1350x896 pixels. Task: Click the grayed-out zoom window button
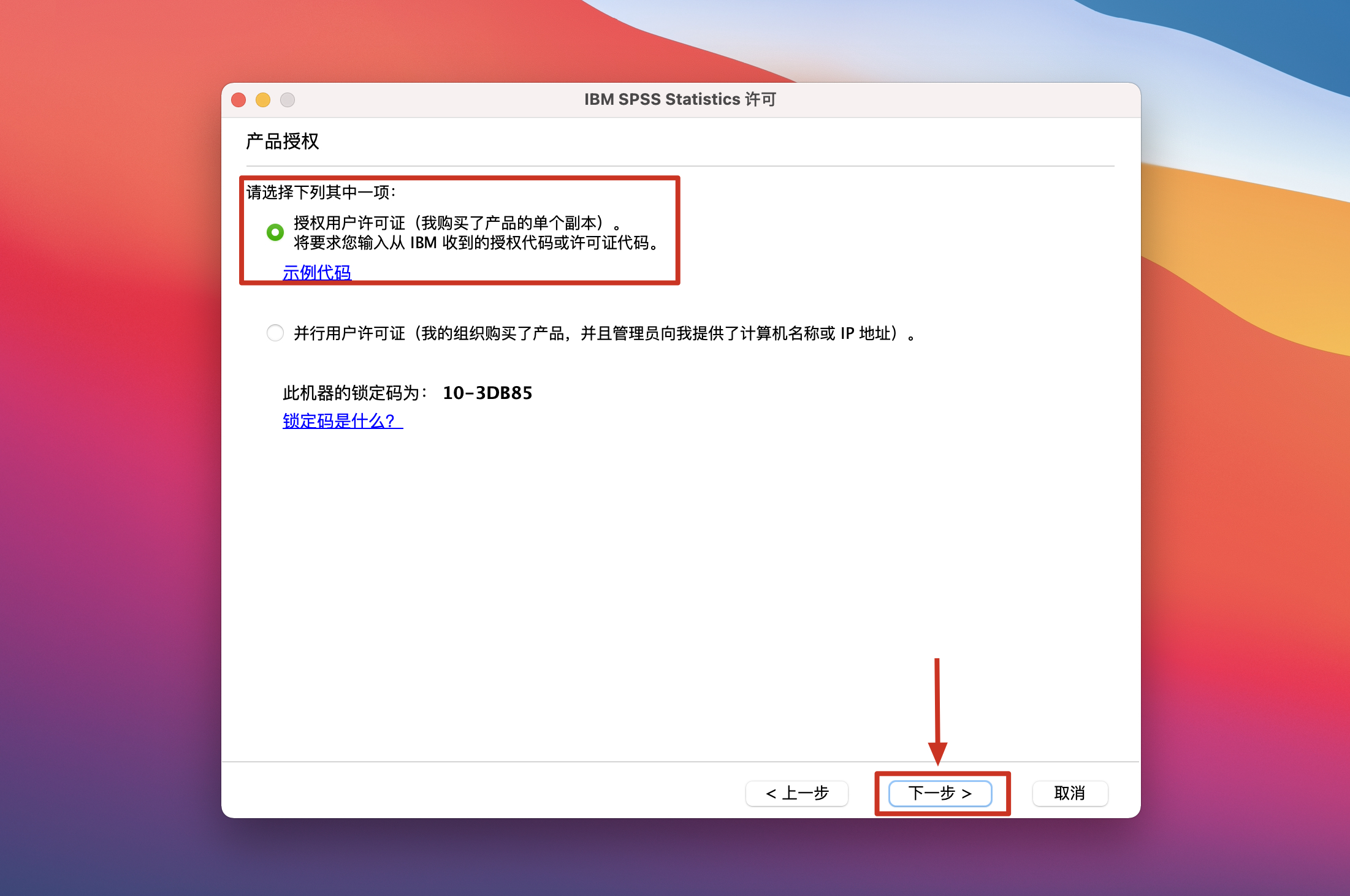pos(288,100)
